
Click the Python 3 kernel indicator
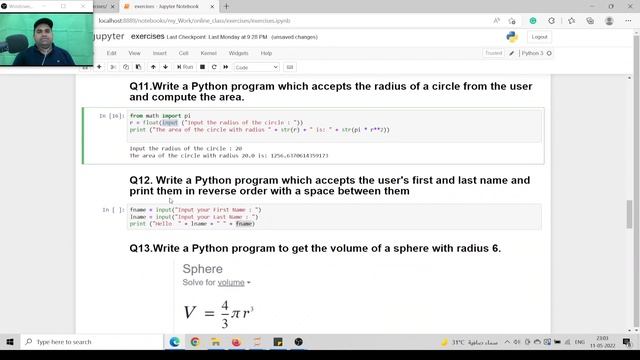536,53
